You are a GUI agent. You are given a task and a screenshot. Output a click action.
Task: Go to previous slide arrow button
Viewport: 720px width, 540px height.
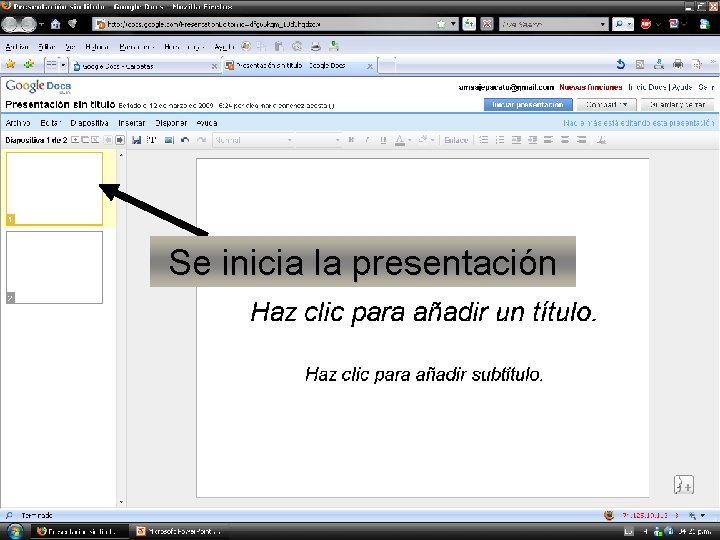[x=108, y=140]
